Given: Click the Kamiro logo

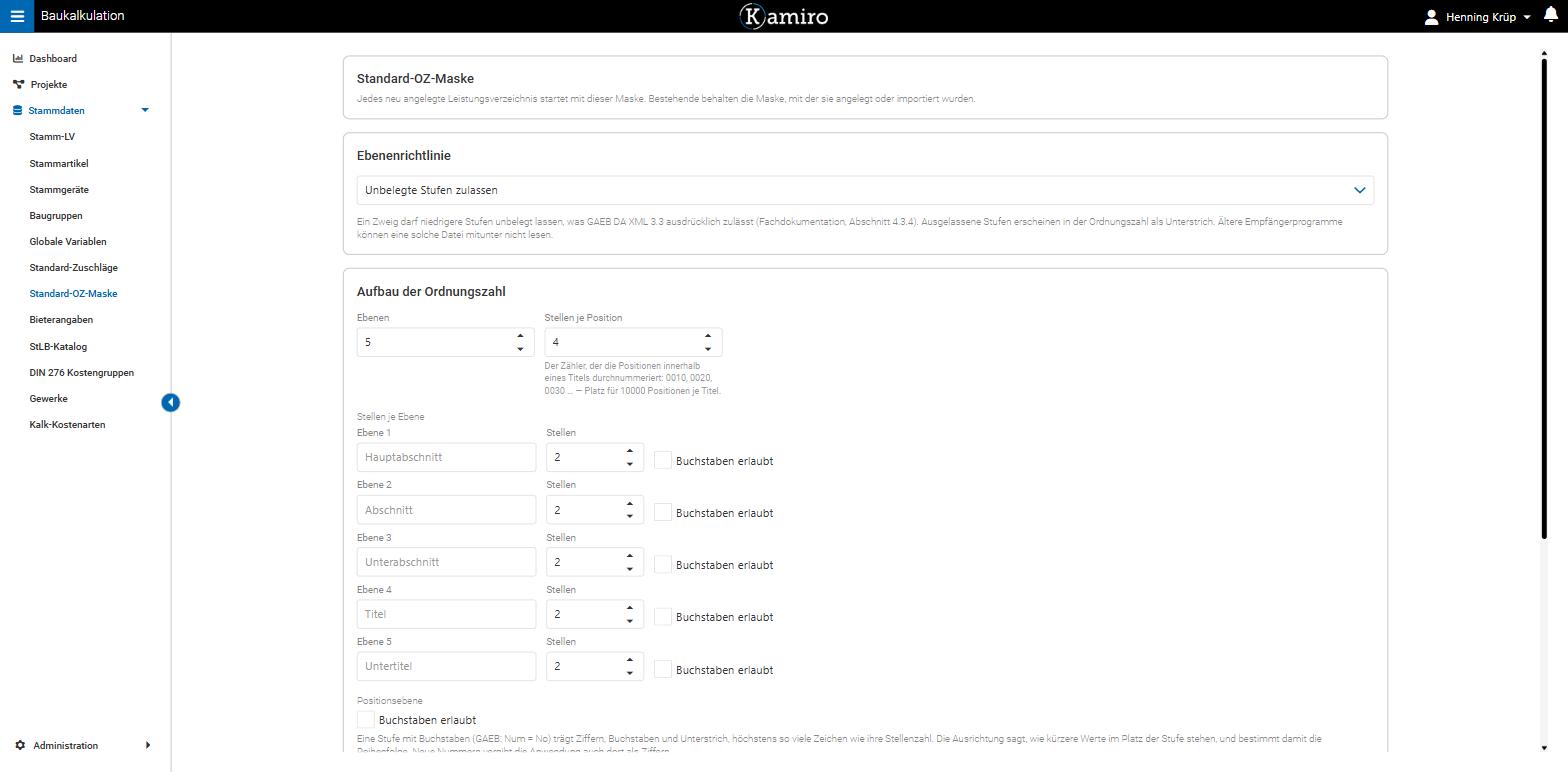Looking at the screenshot, I should (x=784, y=16).
